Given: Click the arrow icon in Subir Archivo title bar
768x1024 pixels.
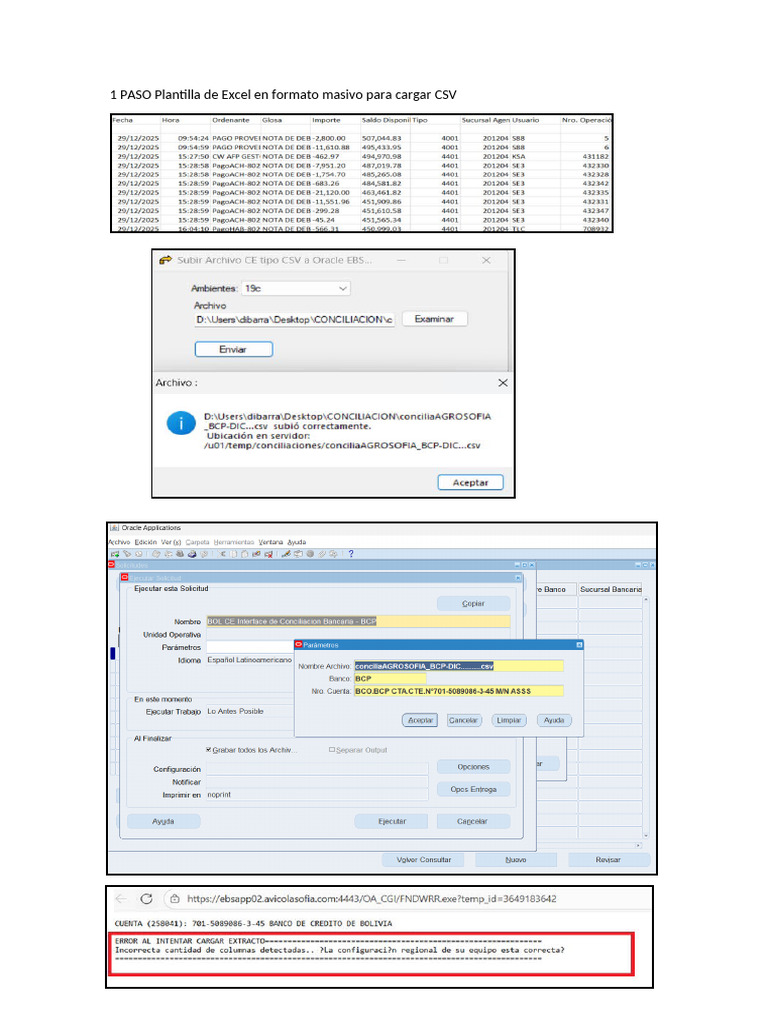Looking at the screenshot, I should click(165, 260).
